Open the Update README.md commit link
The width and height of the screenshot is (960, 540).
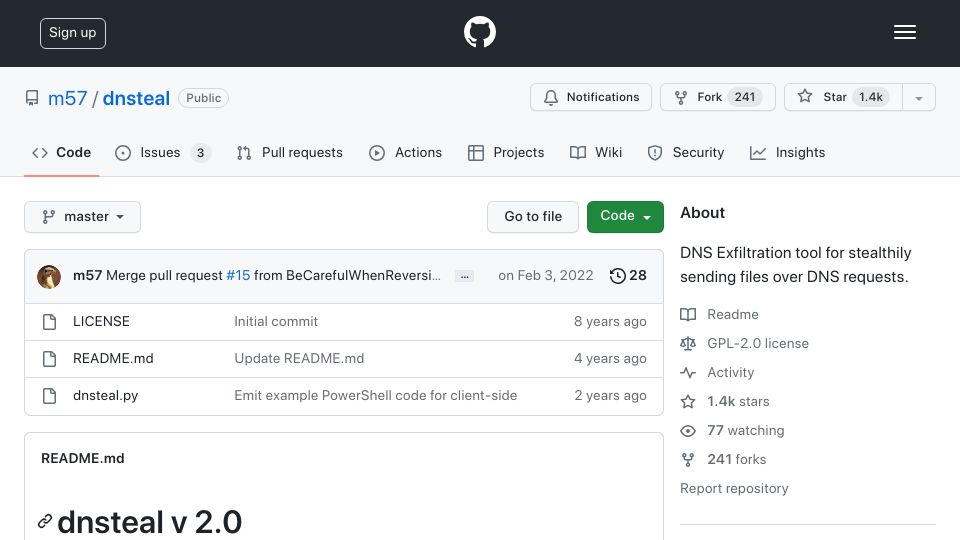coord(299,358)
